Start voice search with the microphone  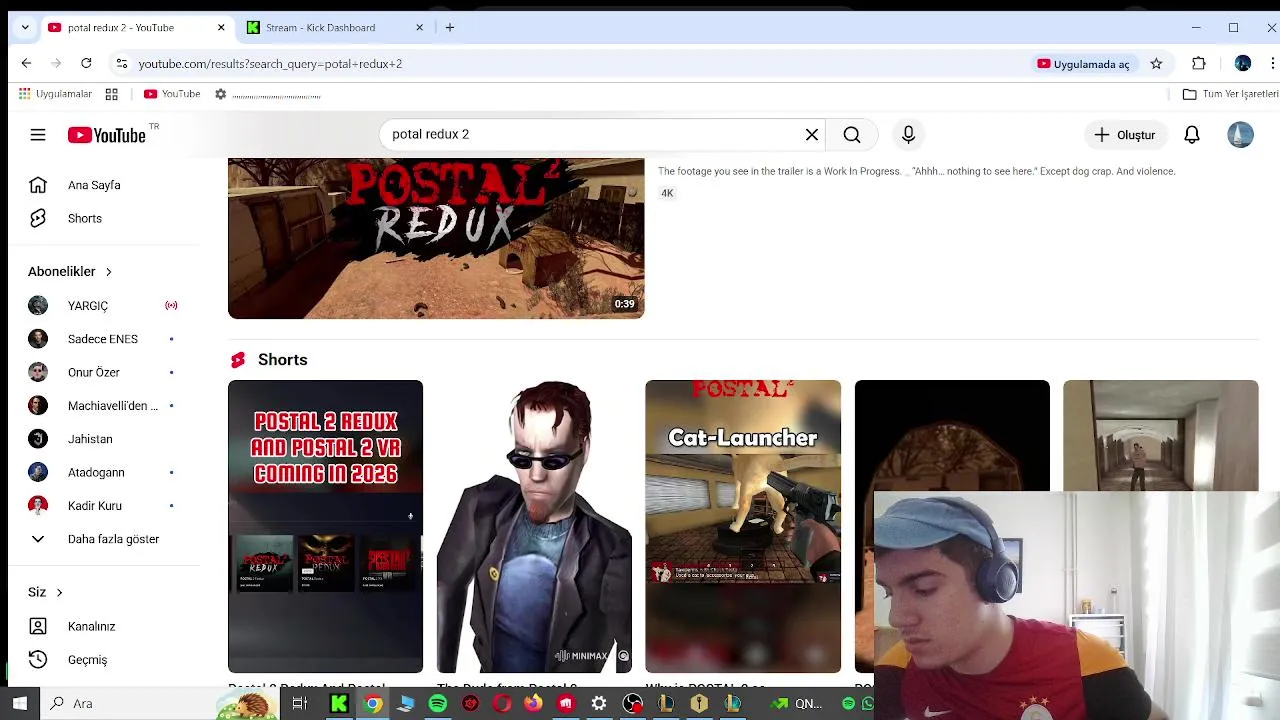[x=908, y=135]
